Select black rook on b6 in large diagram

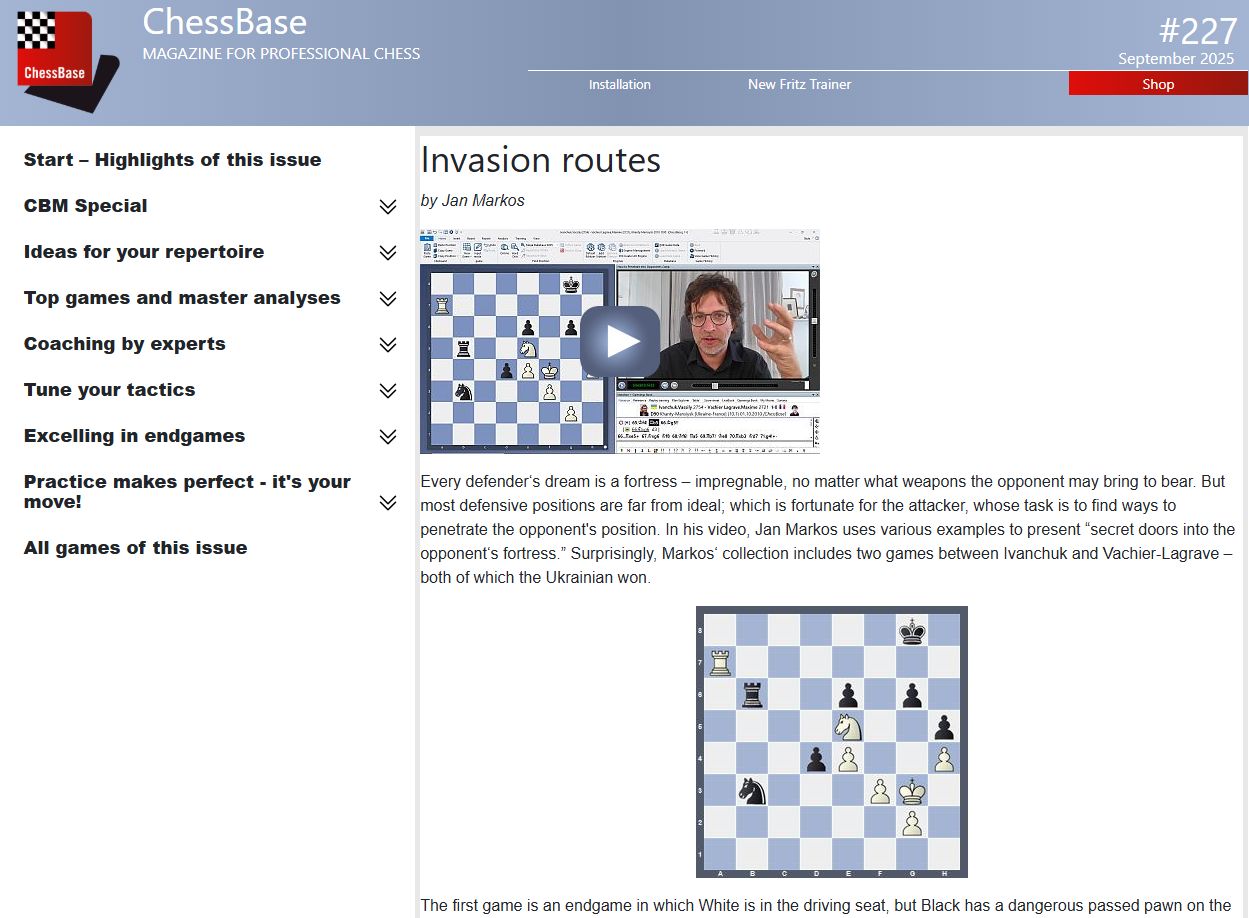(x=751, y=694)
